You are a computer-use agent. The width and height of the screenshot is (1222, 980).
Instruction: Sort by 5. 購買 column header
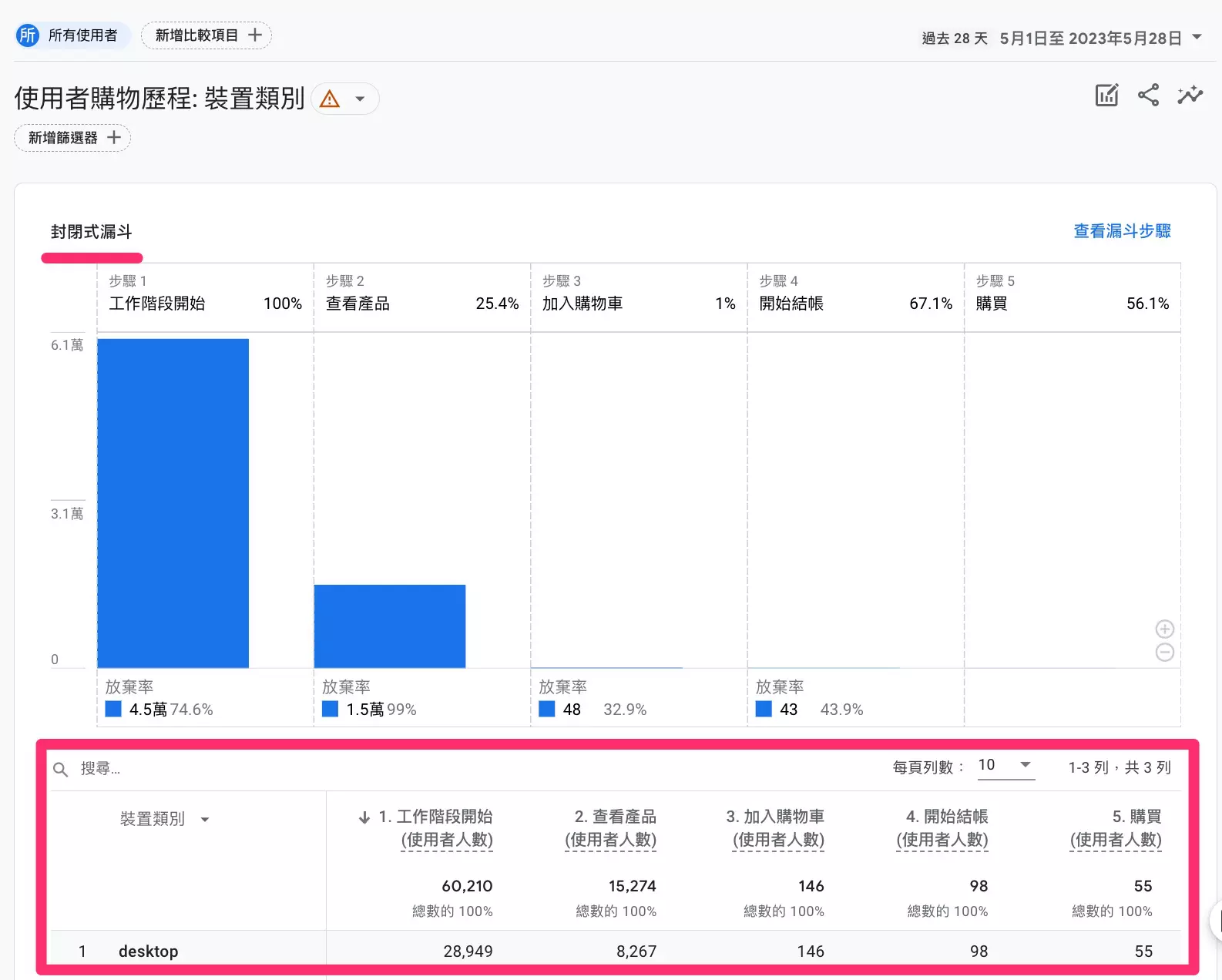(1116, 828)
